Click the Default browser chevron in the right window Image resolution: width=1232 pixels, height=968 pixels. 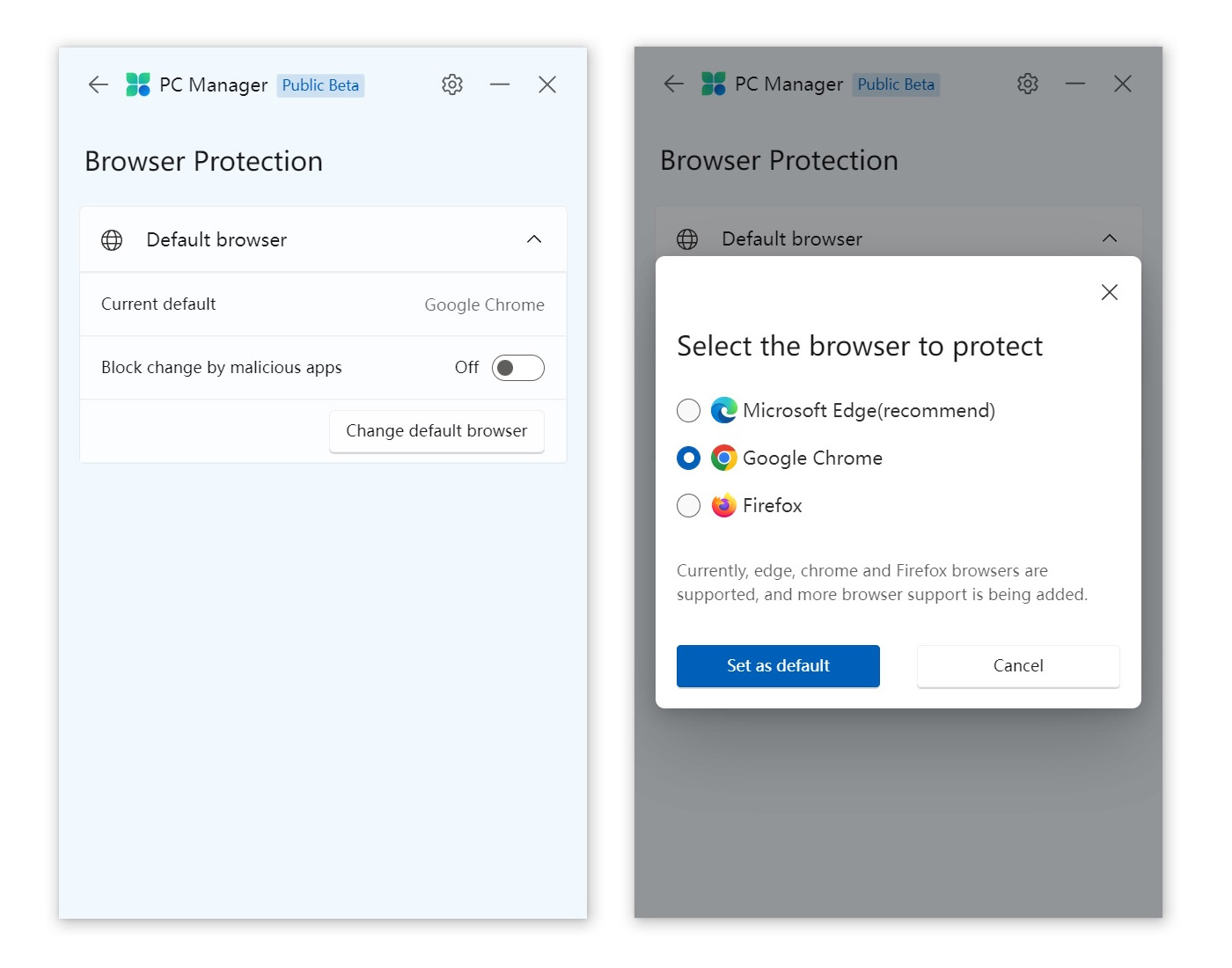tap(1110, 238)
